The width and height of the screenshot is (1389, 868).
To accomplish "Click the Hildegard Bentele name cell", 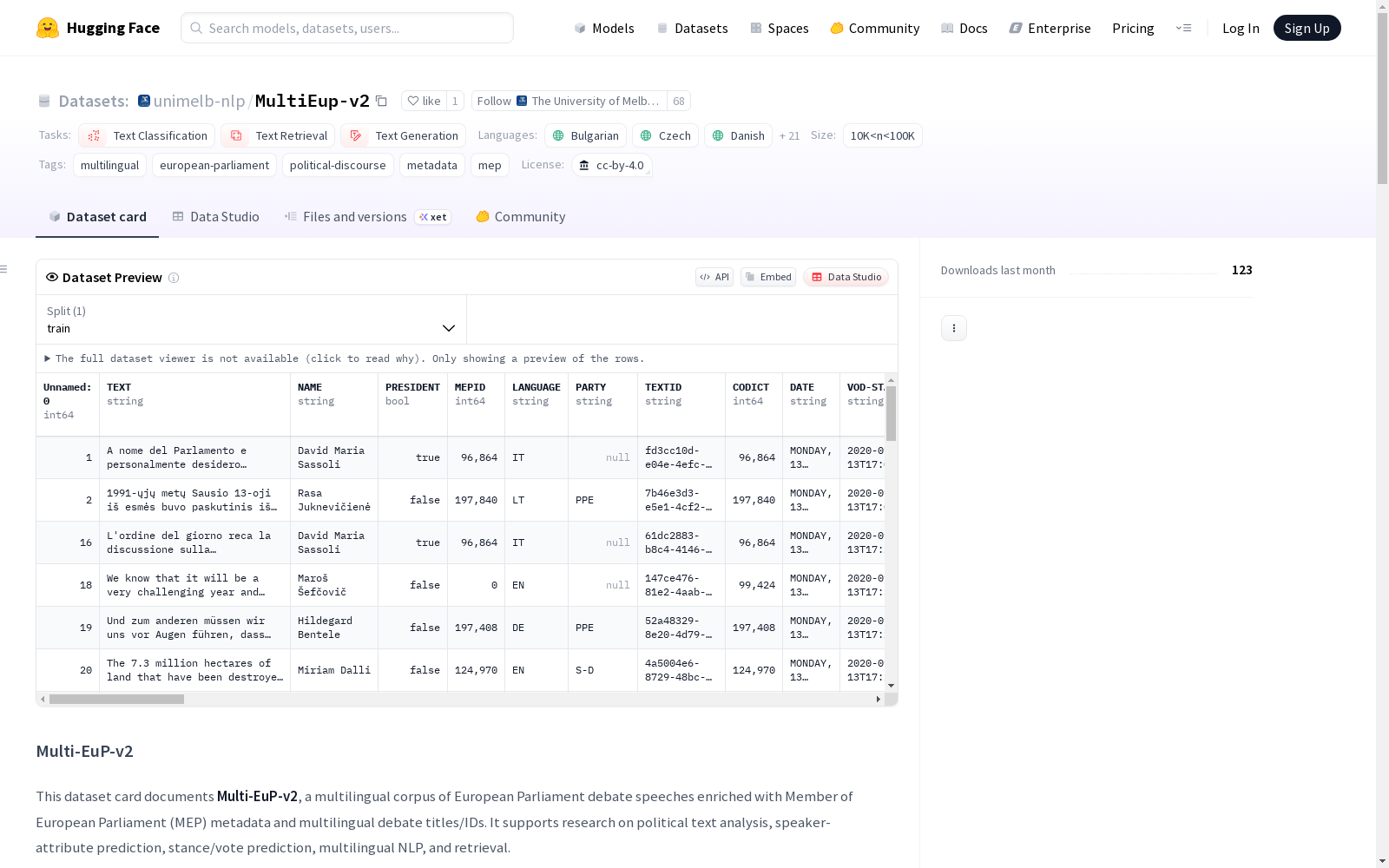I will coord(334,628).
